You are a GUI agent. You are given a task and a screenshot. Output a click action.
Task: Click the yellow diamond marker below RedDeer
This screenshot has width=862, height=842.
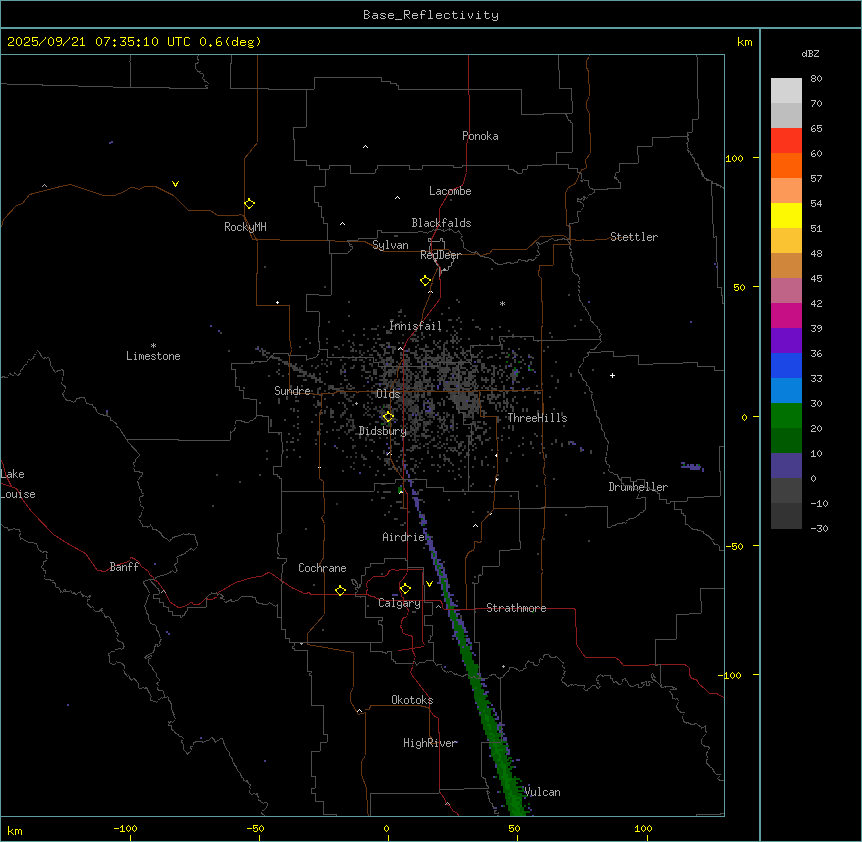click(425, 280)
